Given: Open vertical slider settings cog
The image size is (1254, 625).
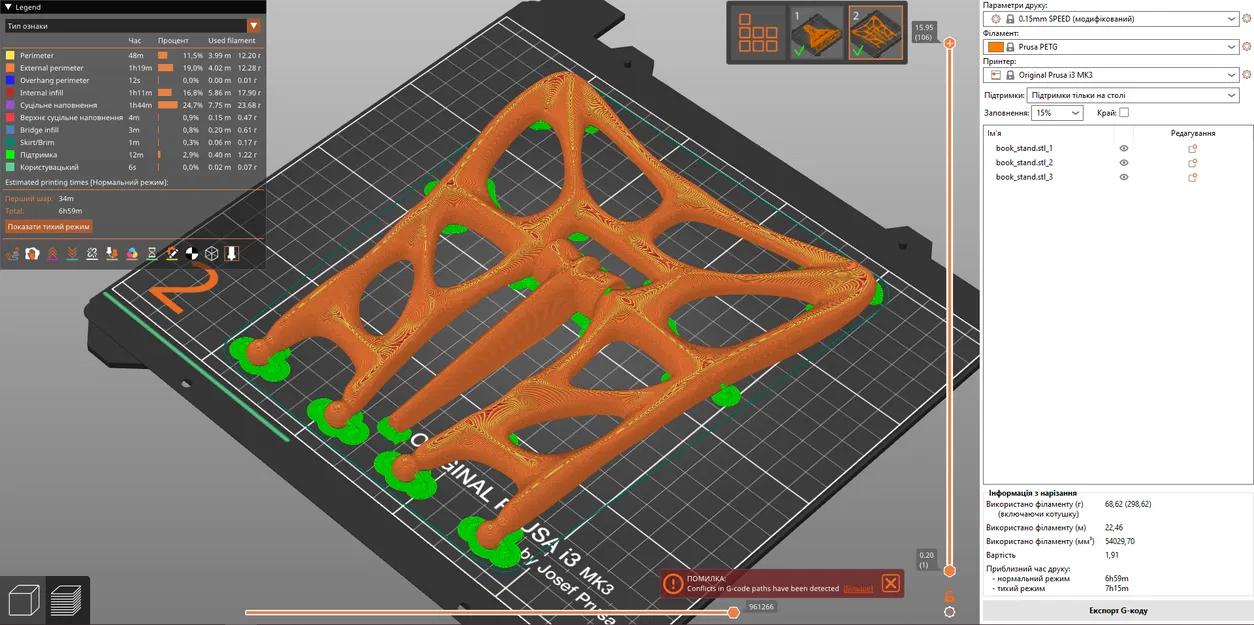Looking at the screenshot, I should pyautogui.click(x=949, y=612).
